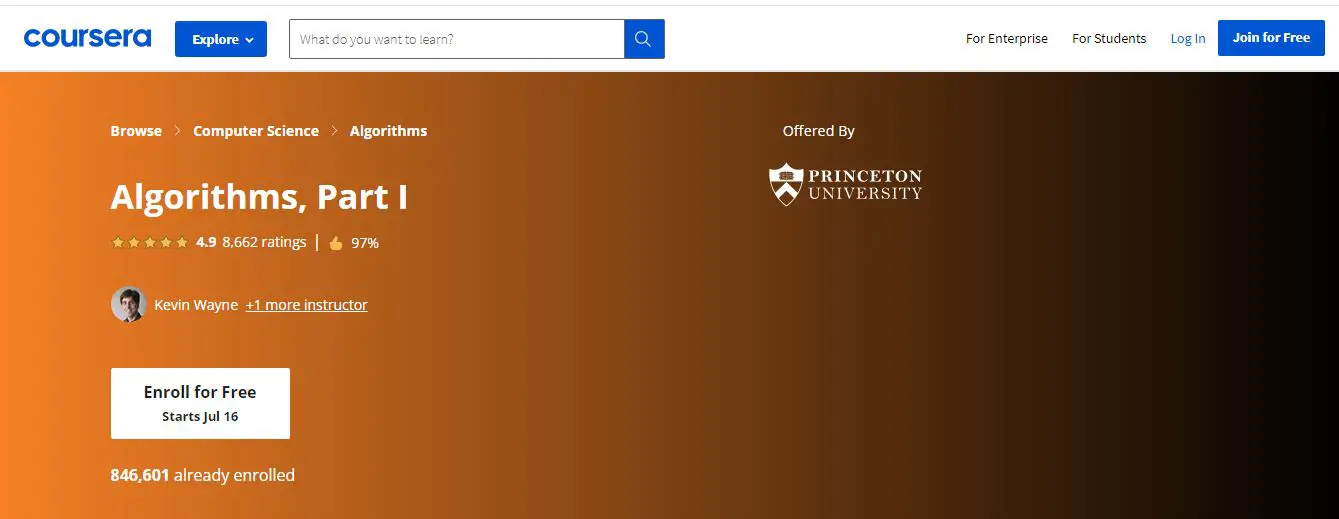Click the Log In link
This screenshot has width=1339, height=519.
click(1188, 39)
